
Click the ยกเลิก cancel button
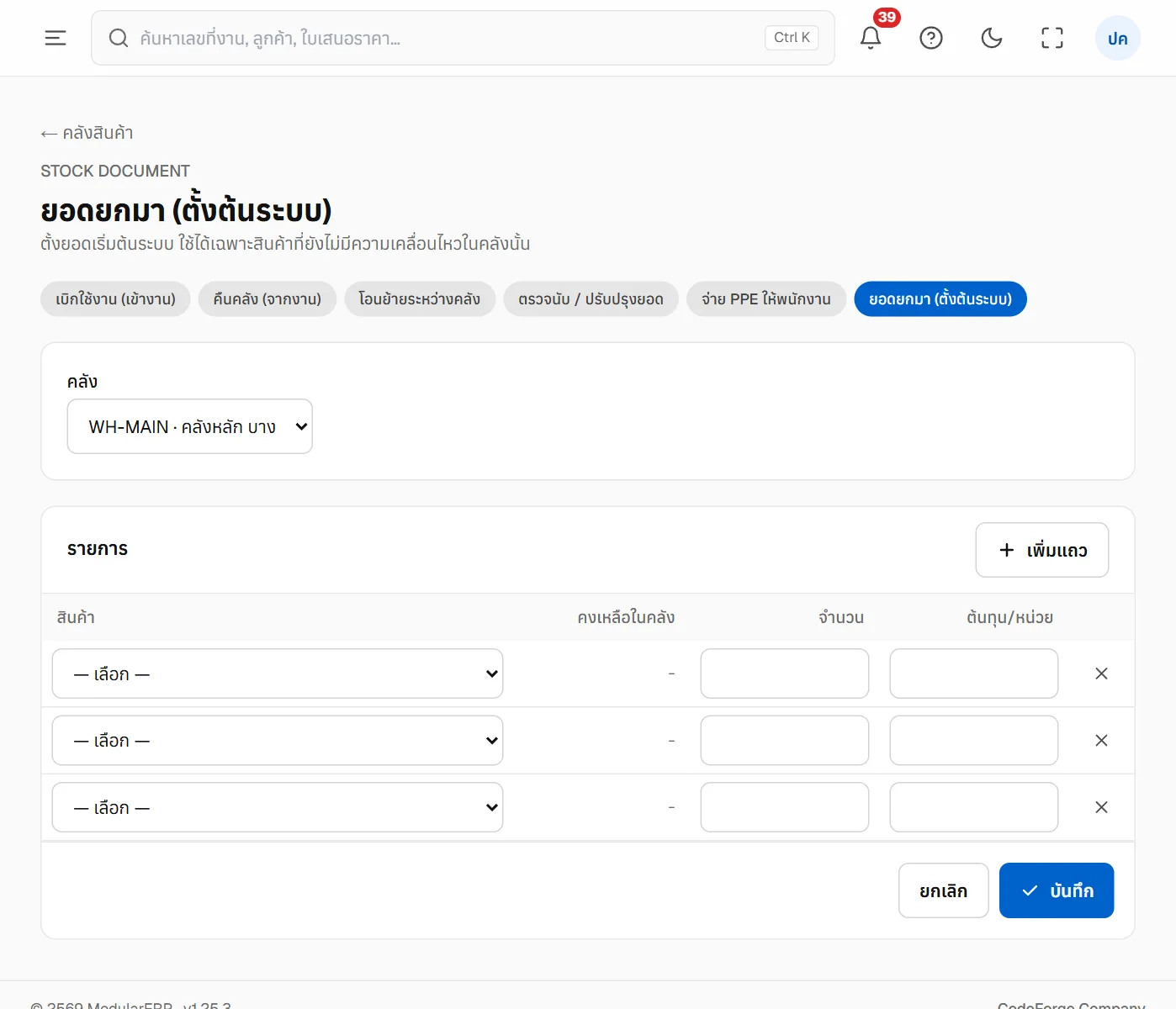[944, 890]
